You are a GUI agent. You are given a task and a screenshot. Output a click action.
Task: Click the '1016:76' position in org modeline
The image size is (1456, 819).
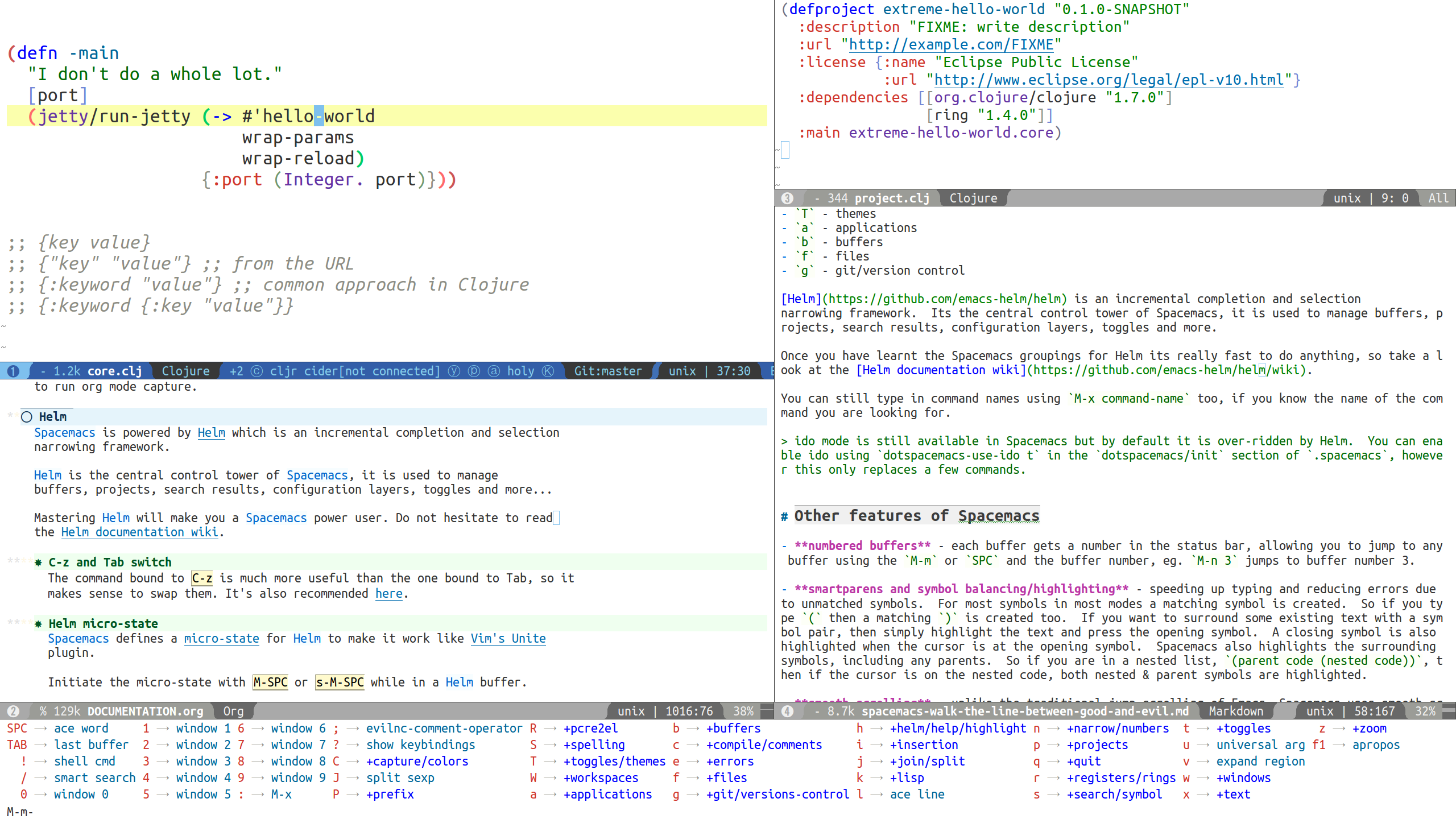click(689, 712)
